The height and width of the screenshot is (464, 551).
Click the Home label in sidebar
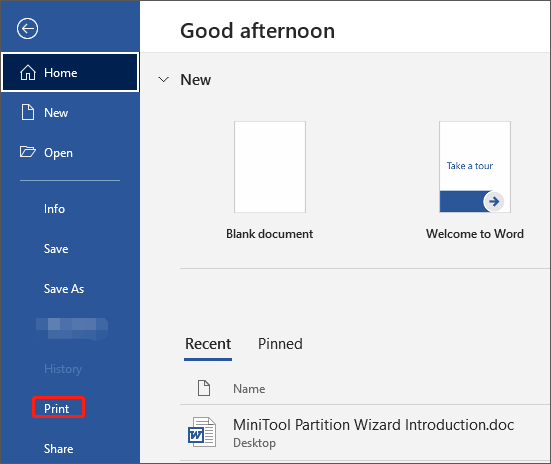60,73
